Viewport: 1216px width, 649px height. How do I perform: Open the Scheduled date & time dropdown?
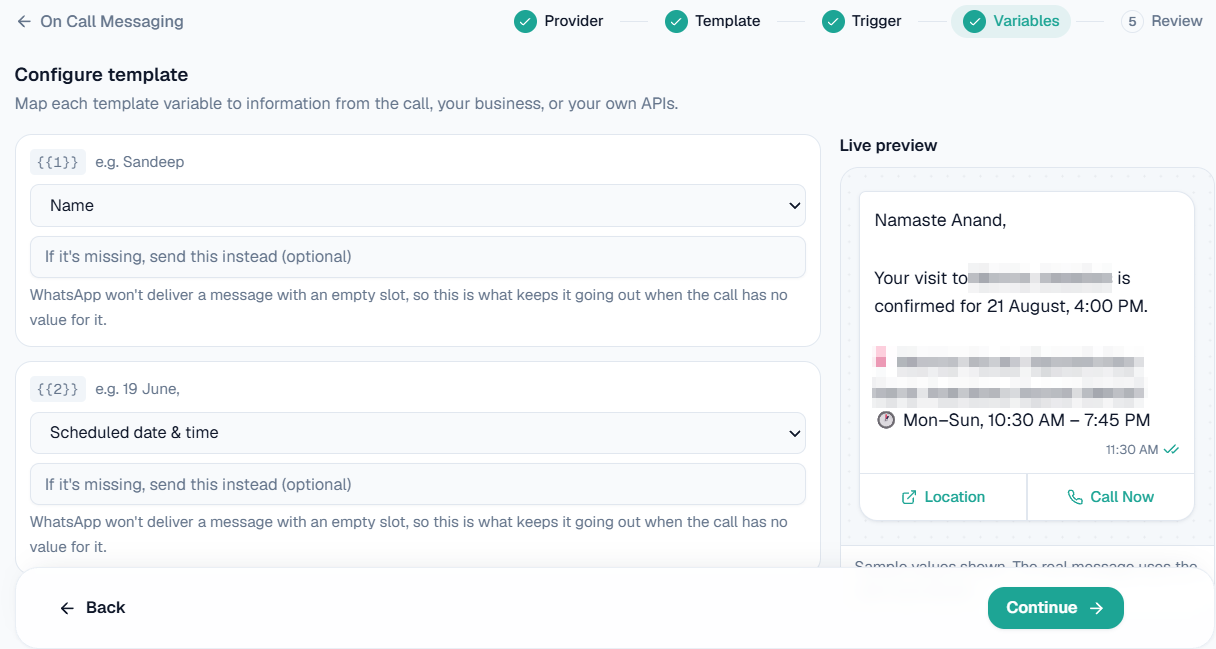(418, 433)
